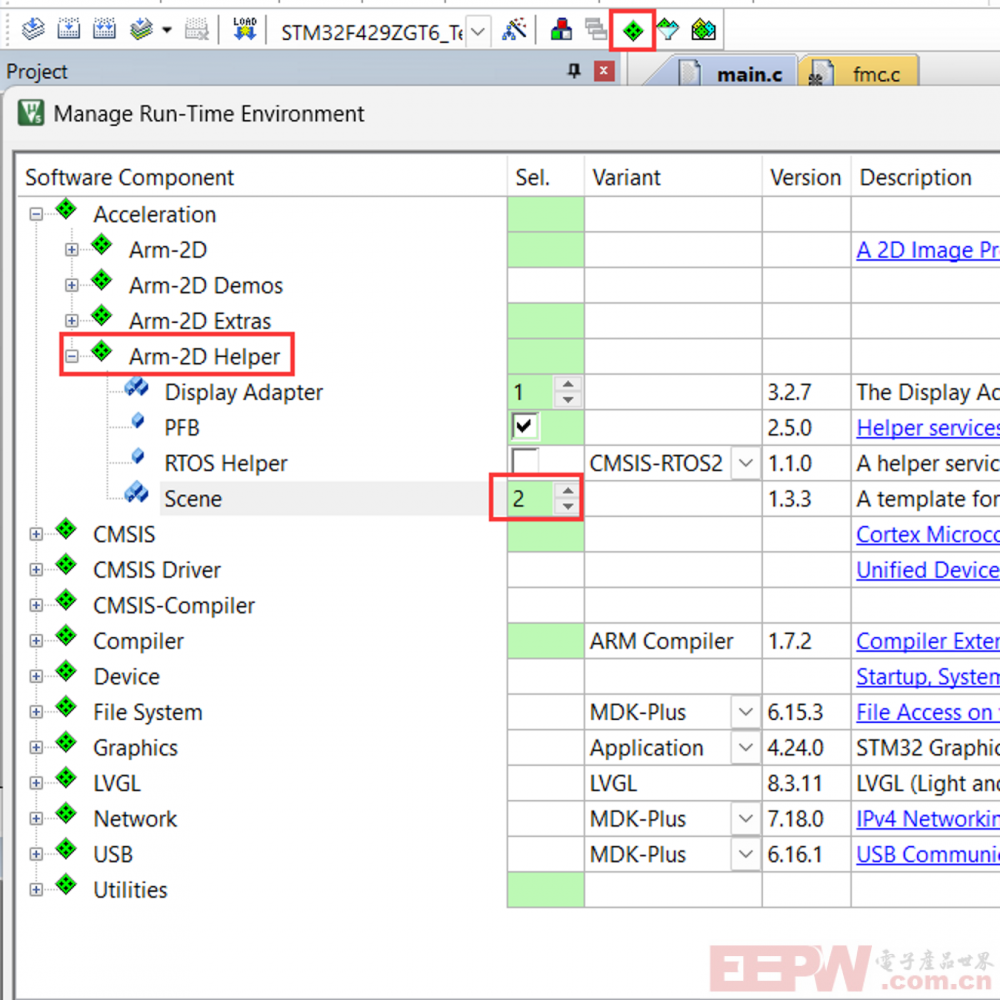Click the Rebuild all target files icon
This screenshot has width=1000, height=1000.
pyautogui.click(x=104, y=29)
